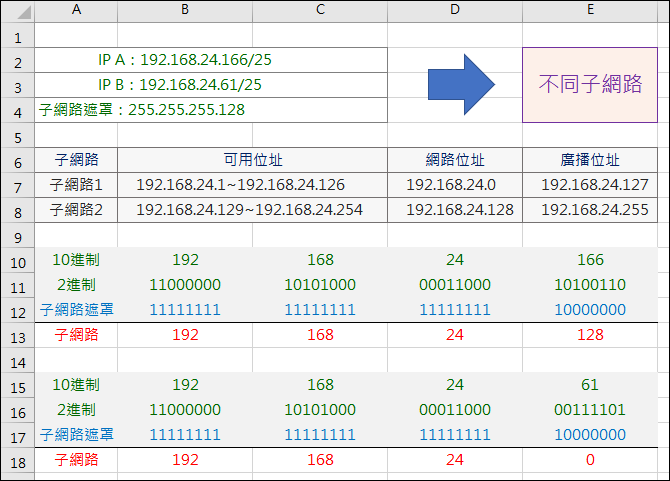This screenshot has width=670, height=481.
Task: Click 子網路遮罩 label in row 12
Action: tap(76, 310)
